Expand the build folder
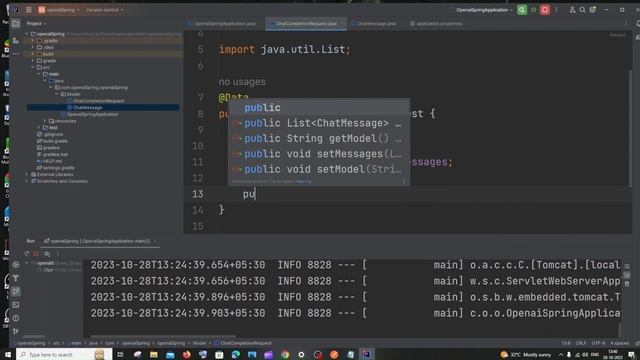The height and width of the screenshot is (360, 640). point(33,54)
